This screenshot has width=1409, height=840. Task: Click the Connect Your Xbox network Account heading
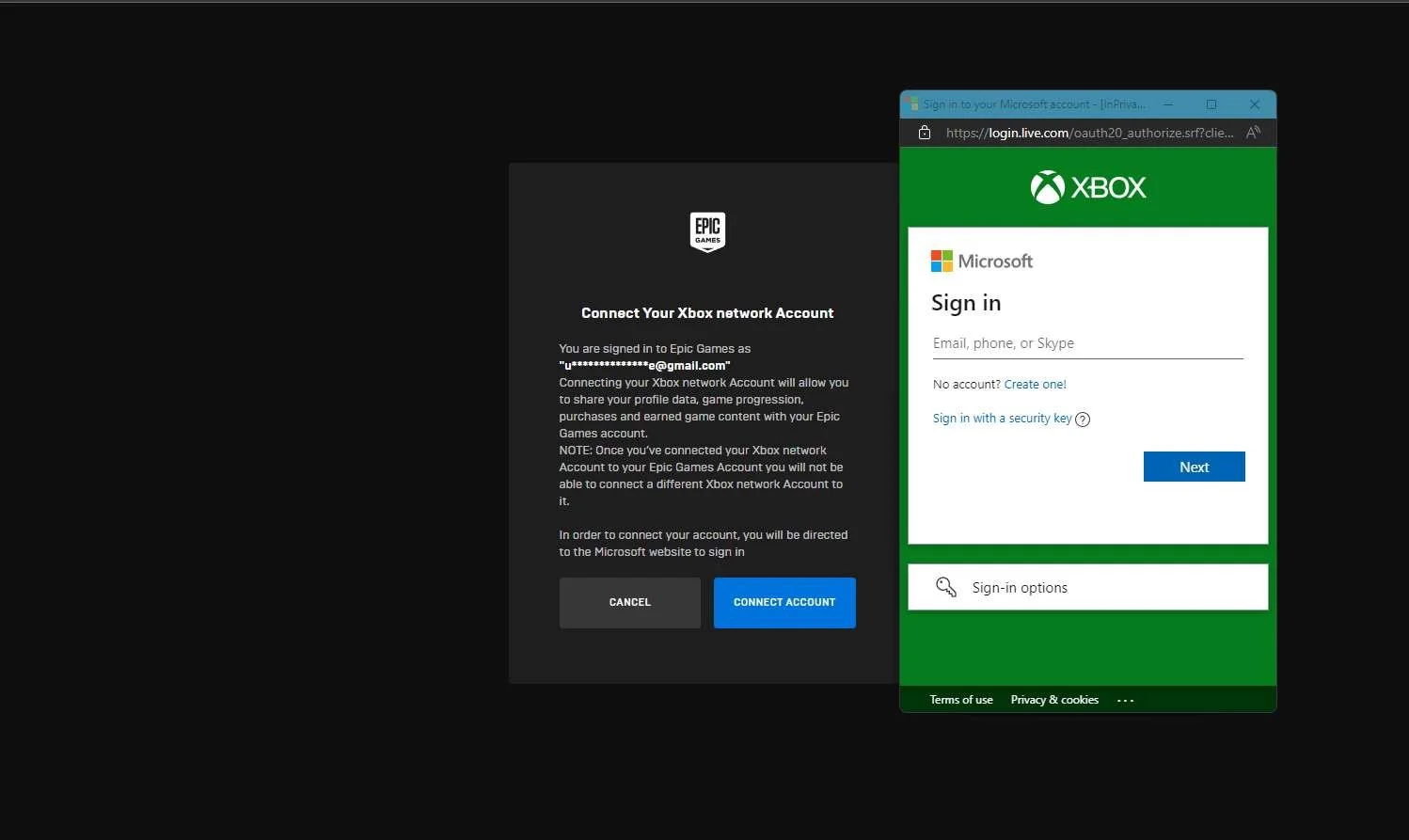coord(707,313)
